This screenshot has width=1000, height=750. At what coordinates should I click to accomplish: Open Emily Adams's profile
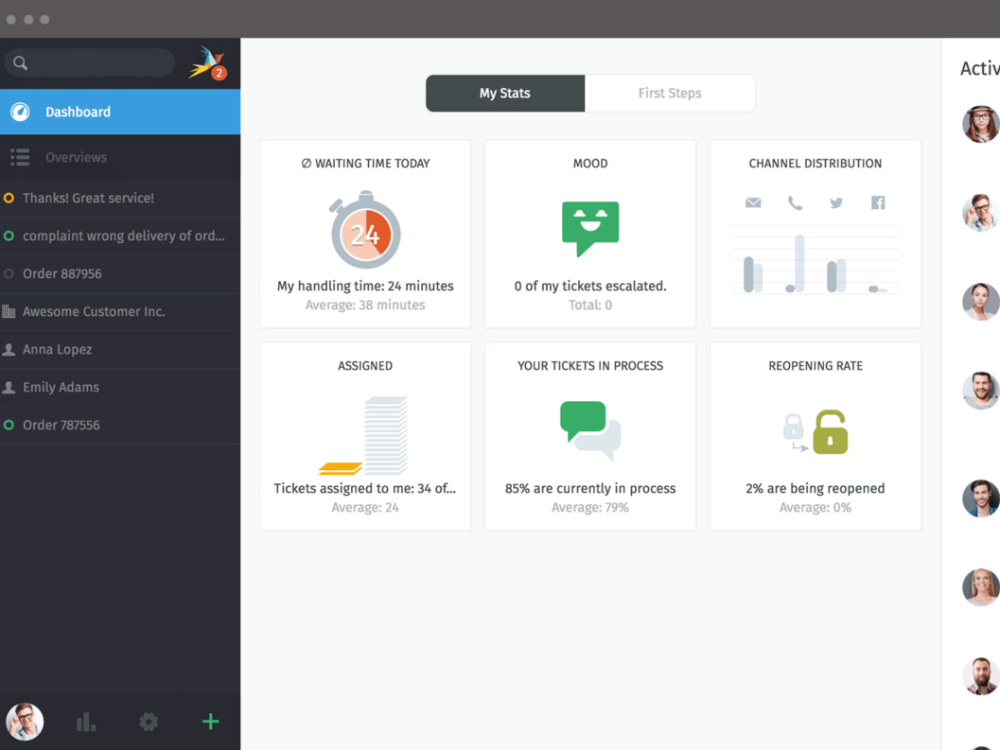120,387
